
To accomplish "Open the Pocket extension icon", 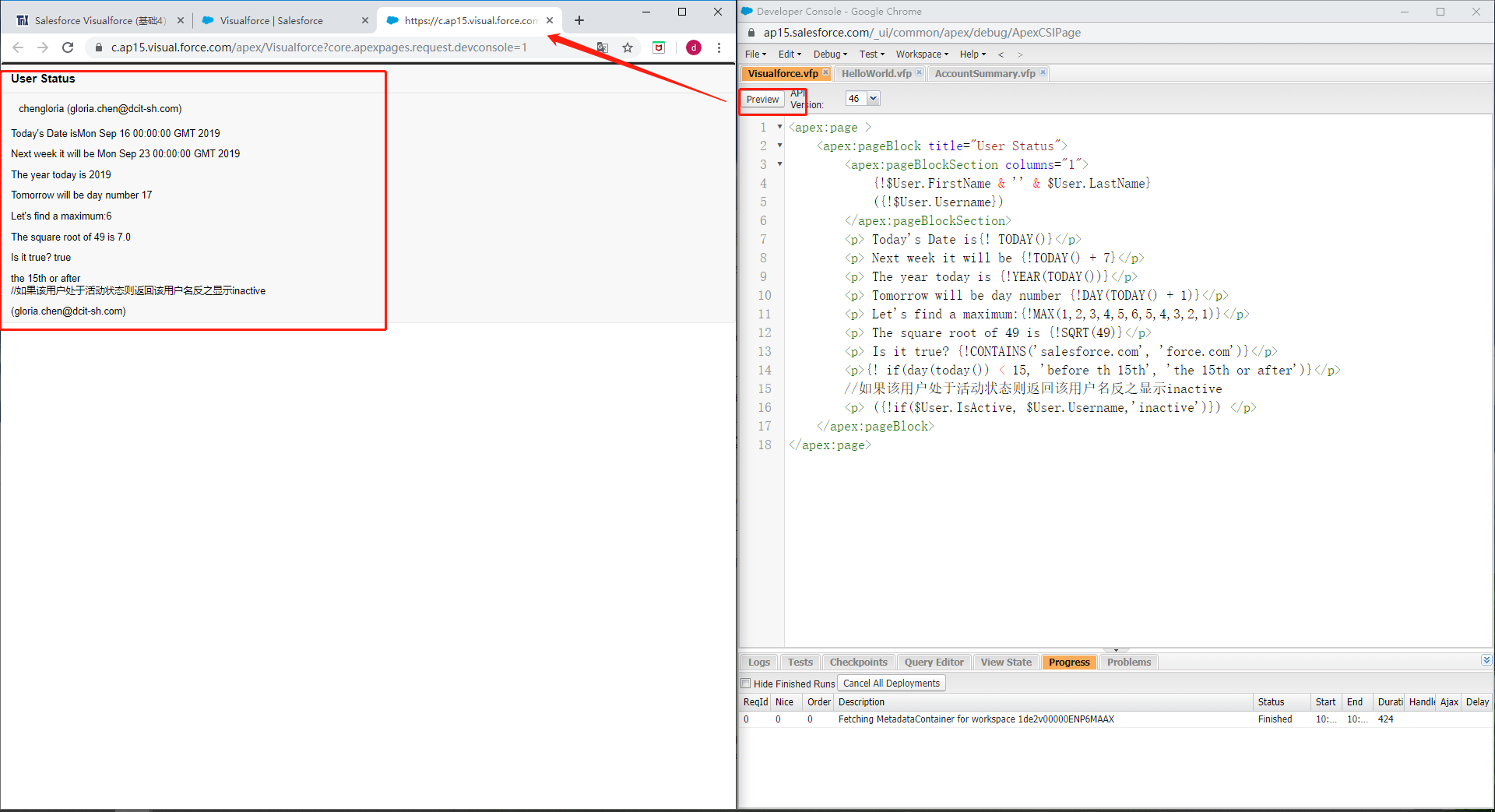I will pyautogui.click(x=659, y=47).
